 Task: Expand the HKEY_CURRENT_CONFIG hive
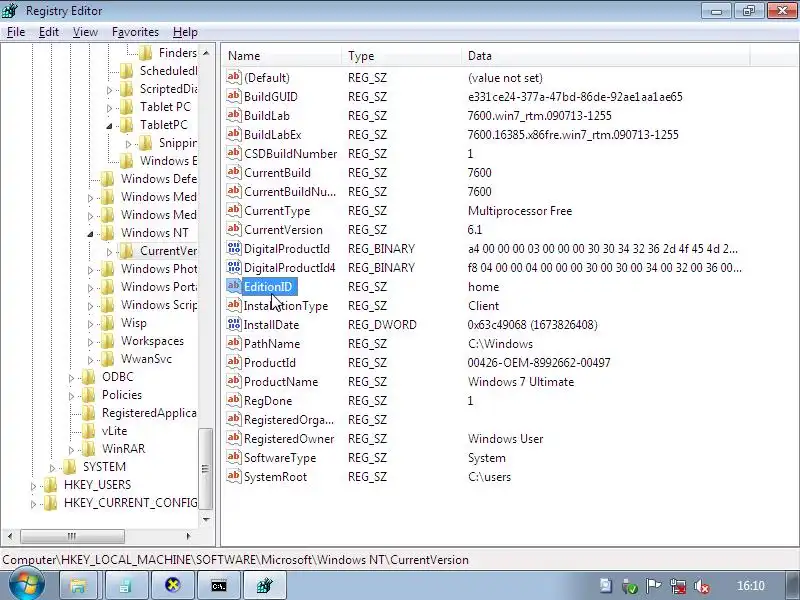coord(34,504)
